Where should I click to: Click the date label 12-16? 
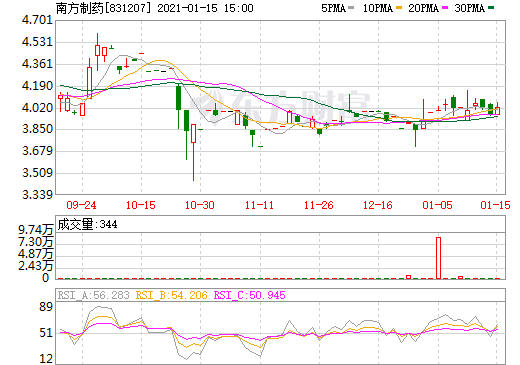click(x=378, y=205)
